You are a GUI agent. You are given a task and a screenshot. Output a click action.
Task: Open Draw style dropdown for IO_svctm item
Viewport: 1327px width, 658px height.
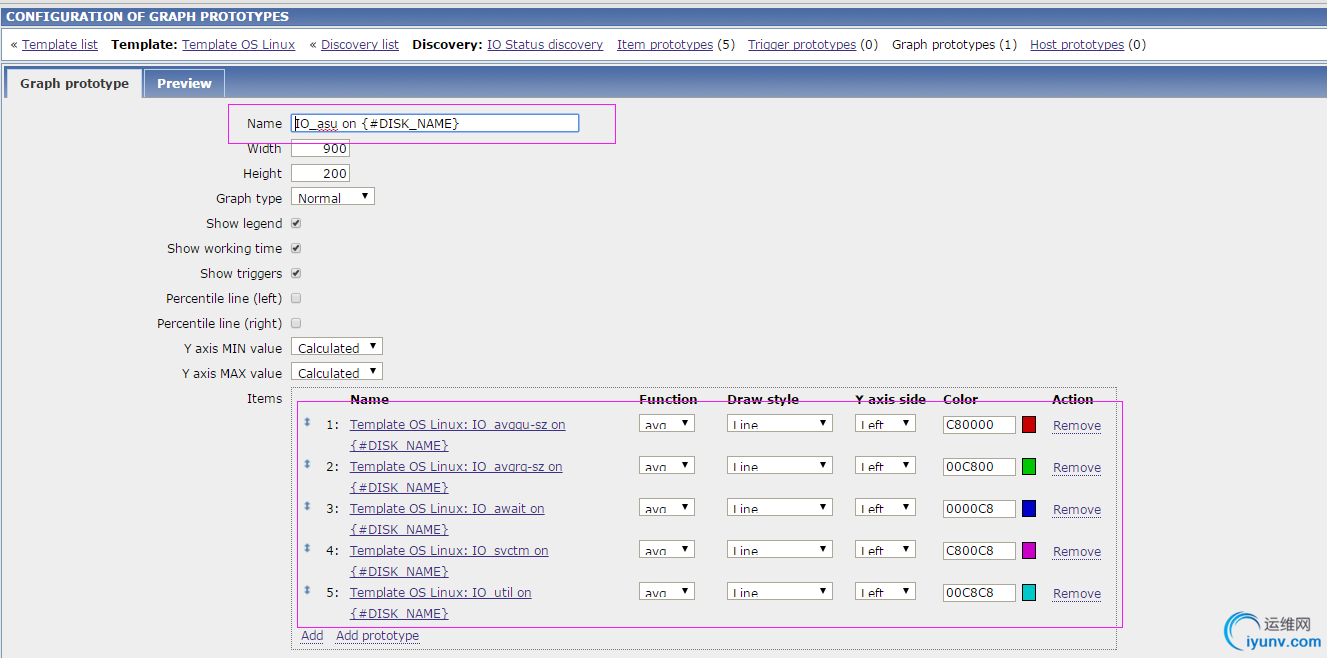(780, 550)
